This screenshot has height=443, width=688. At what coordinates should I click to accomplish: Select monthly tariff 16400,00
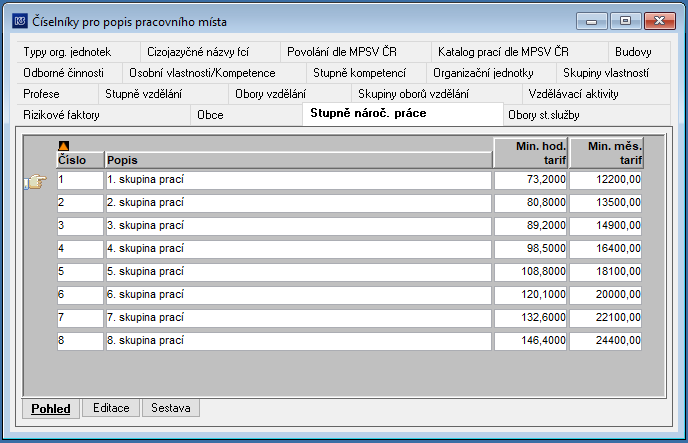pyautogui.click(x=606, y=249)
